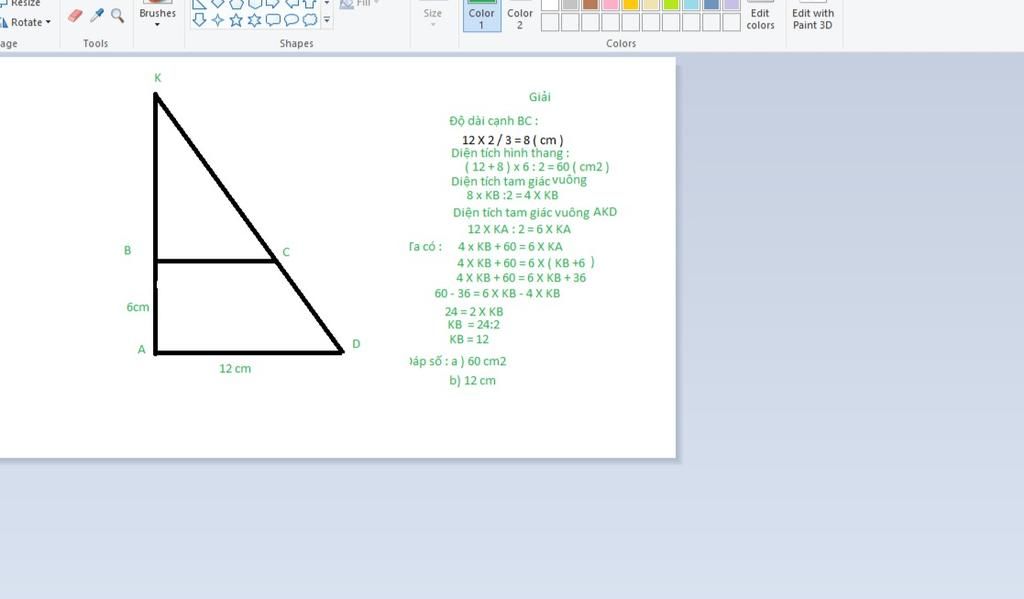Screen dimensions: 1024x599
Task: Choose the lime green color swatch
Action: coord(671,4)
